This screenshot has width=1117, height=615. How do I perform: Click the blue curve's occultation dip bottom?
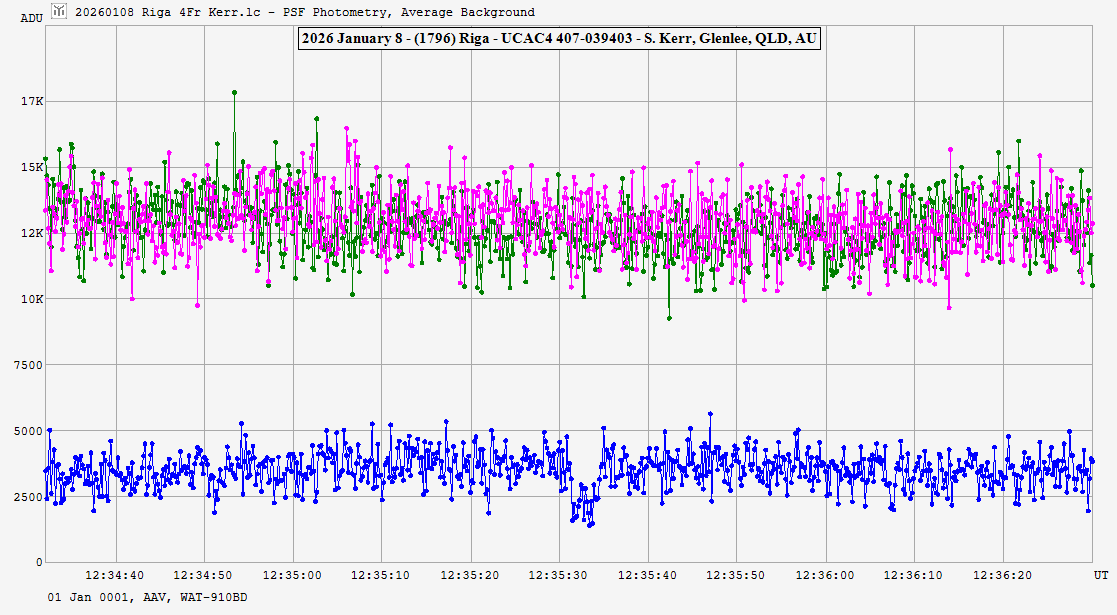(x=590, y=524)
